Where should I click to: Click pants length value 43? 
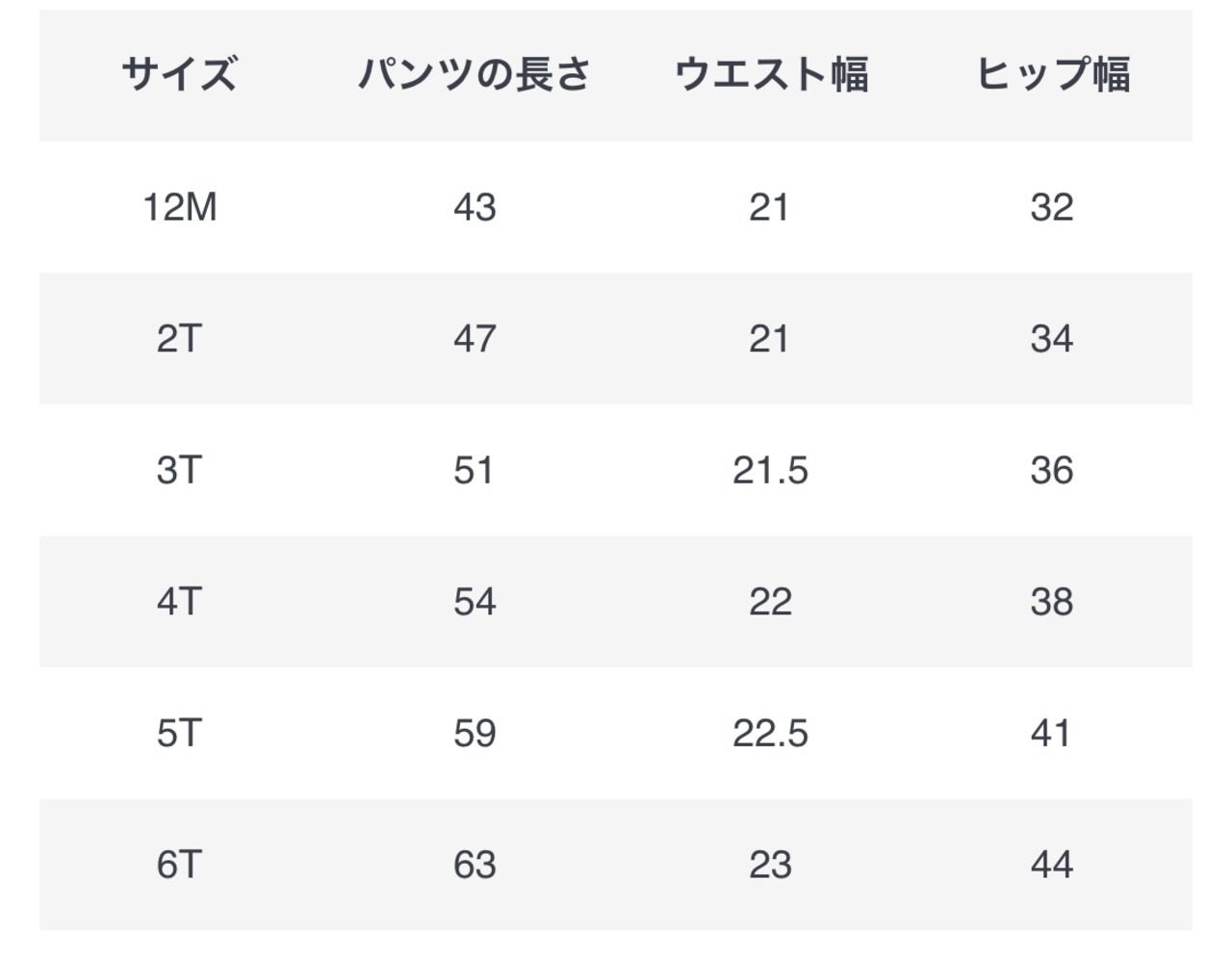pyautogui.click(x=475, y=207)
